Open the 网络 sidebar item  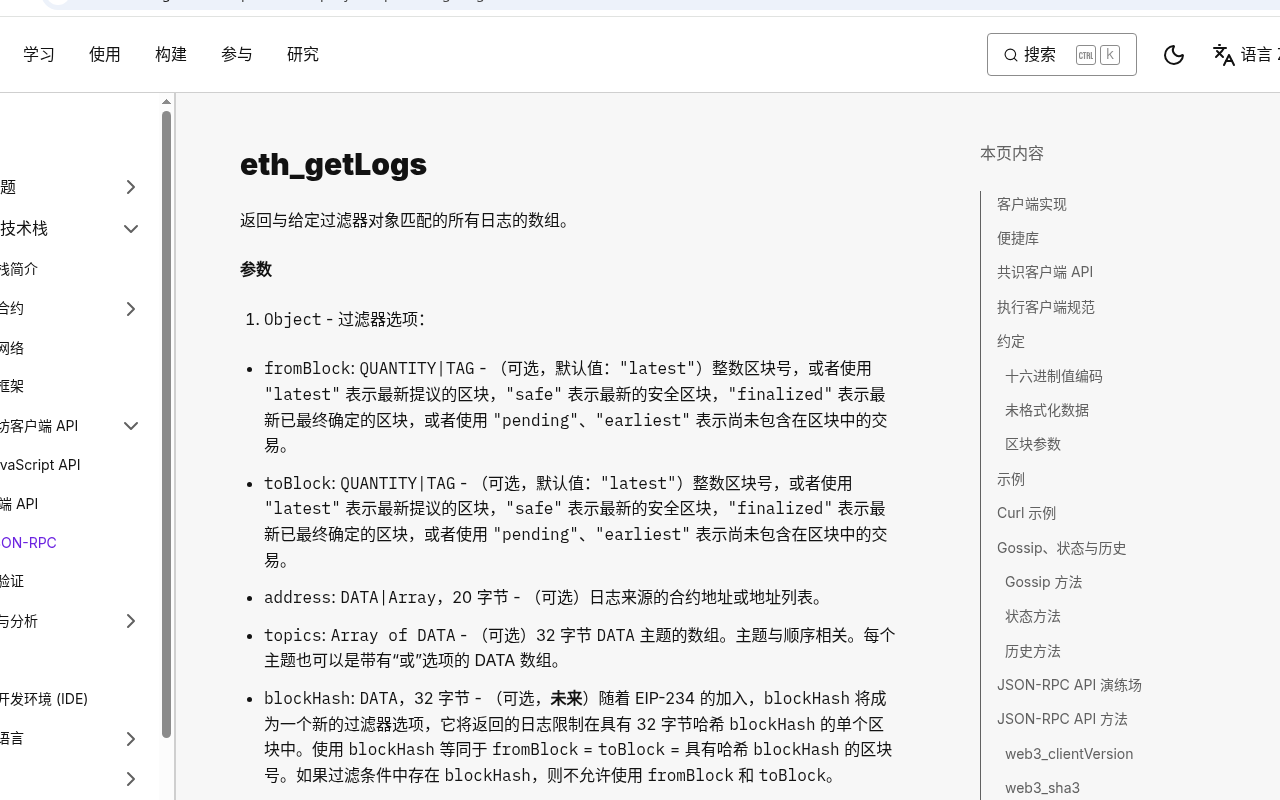click(x=12, y=348)
